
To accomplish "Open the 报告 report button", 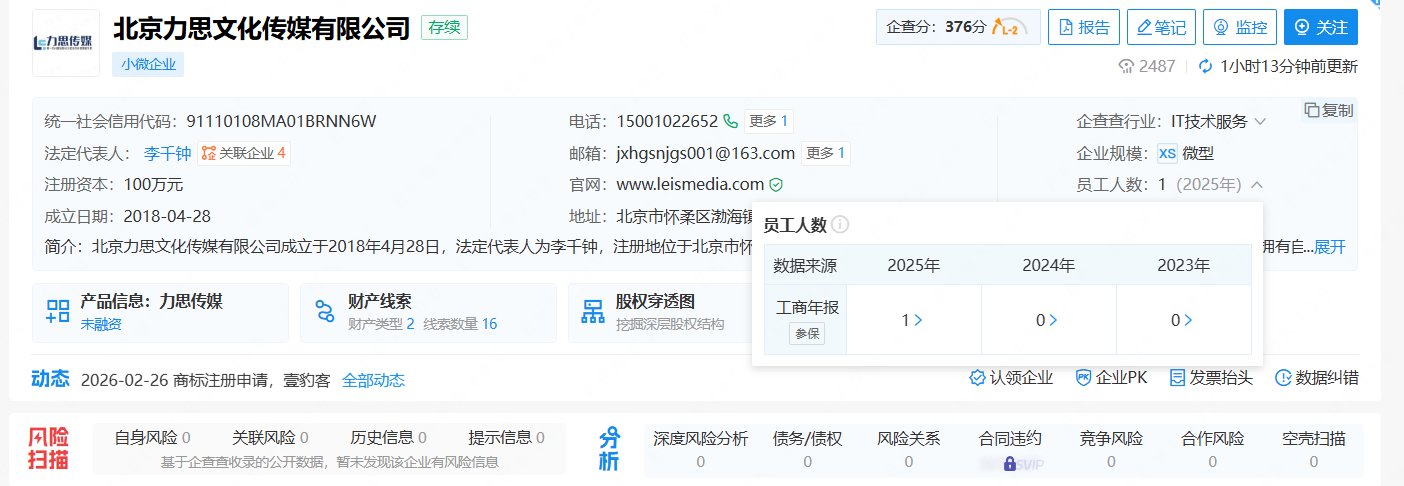I will point(1083,28).
